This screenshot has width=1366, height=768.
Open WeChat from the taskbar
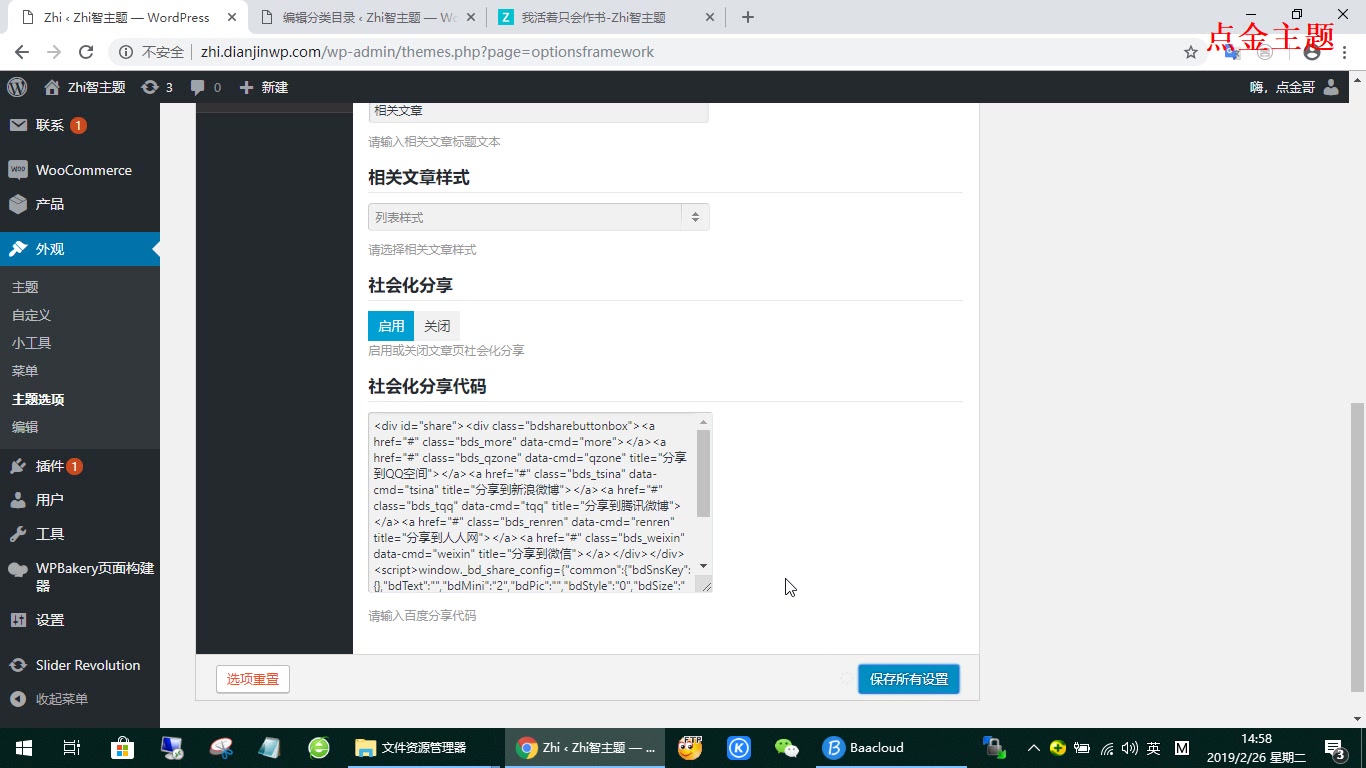pos(787,747)
